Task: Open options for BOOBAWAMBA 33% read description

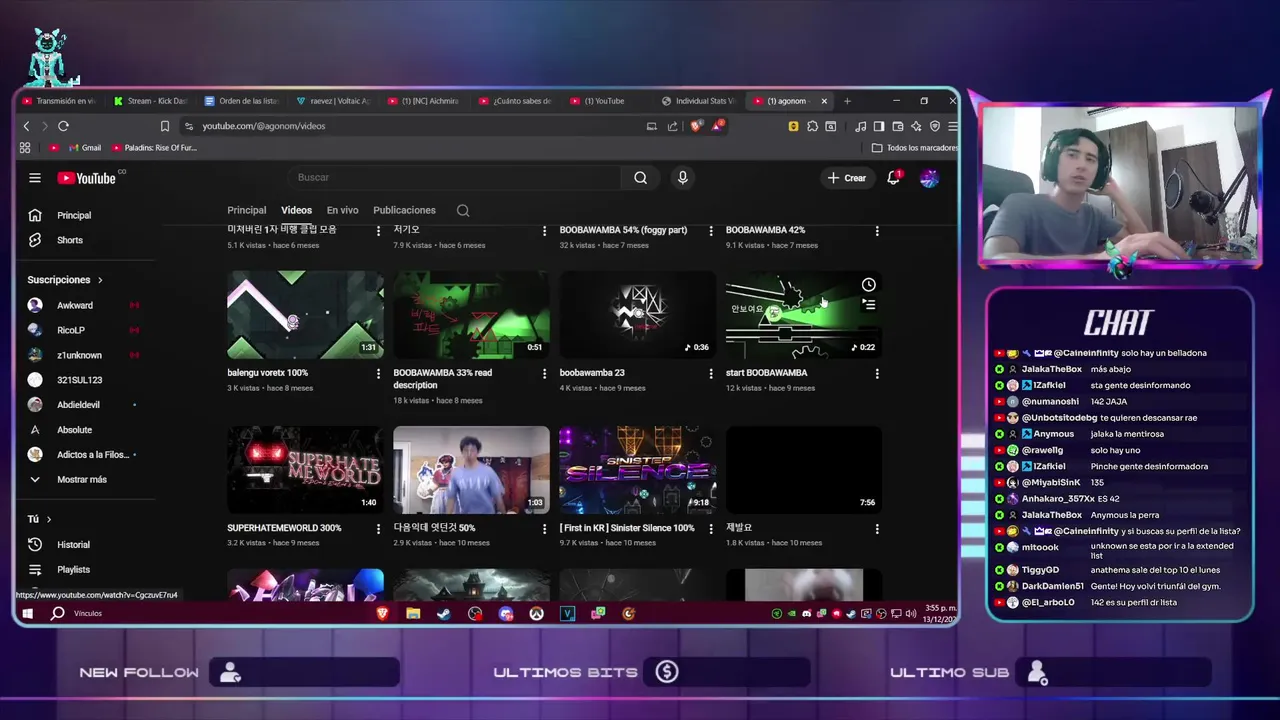Action: pos(544,373)
